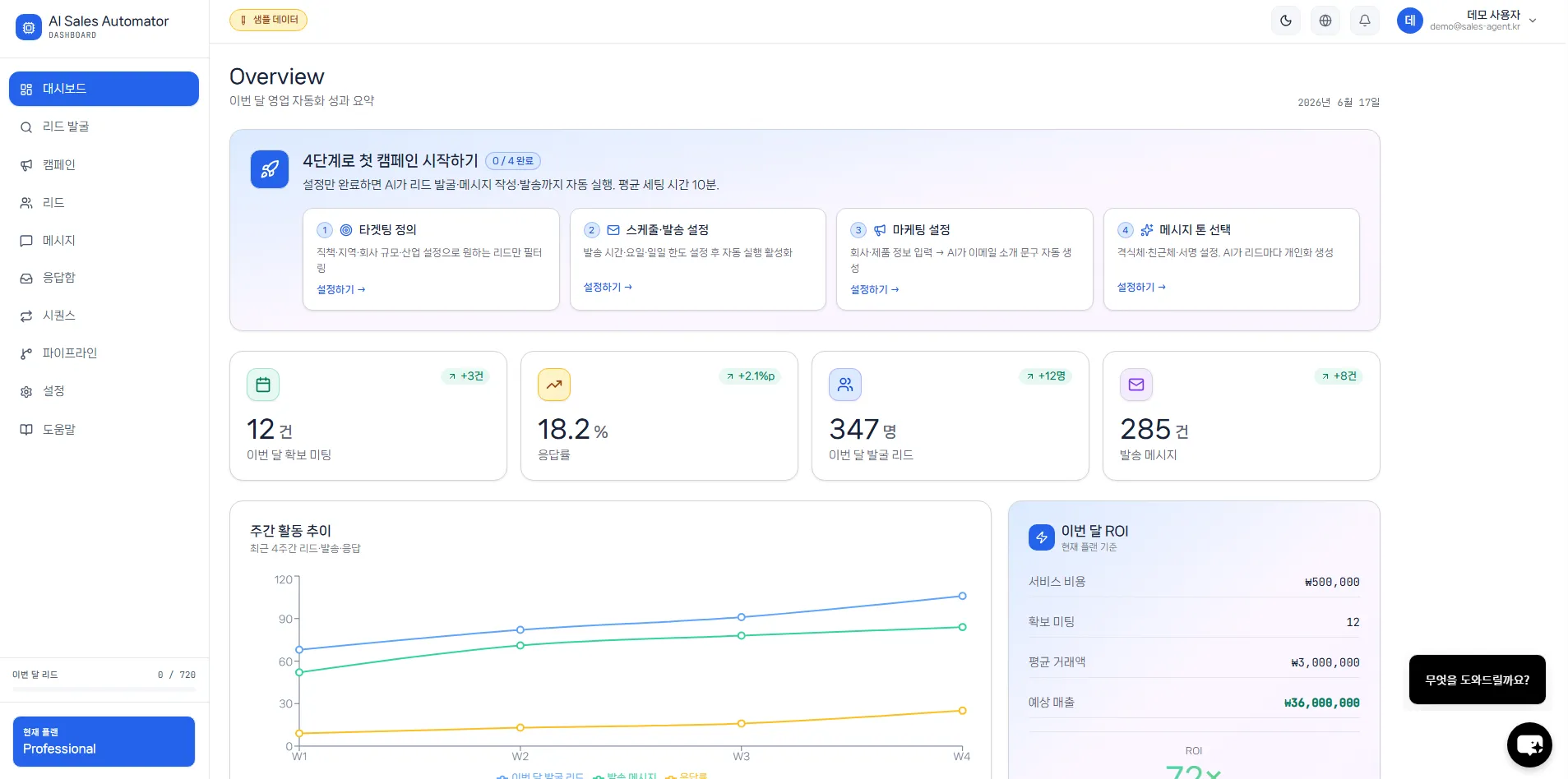The height and width of the screenshot is (779, 1568).
Task: Click the AI Sales Automator logo icon
Action: click(x=29, y=27)
